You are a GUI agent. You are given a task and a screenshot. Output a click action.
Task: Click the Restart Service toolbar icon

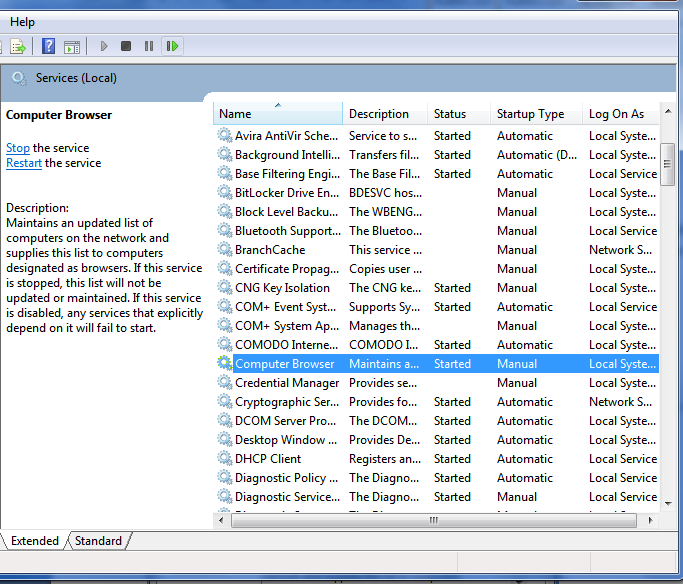pos(173,46)
